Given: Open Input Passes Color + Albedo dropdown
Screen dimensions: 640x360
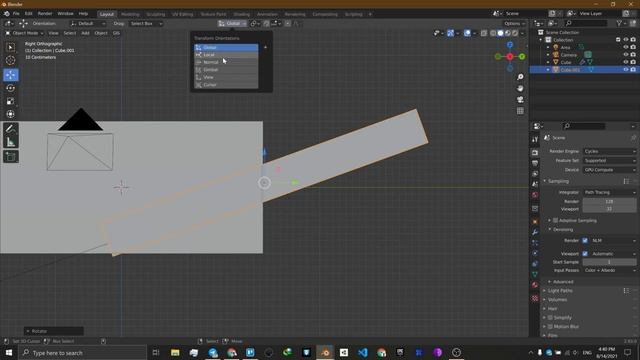Looking at the screenshot, I should pos(609,270).
